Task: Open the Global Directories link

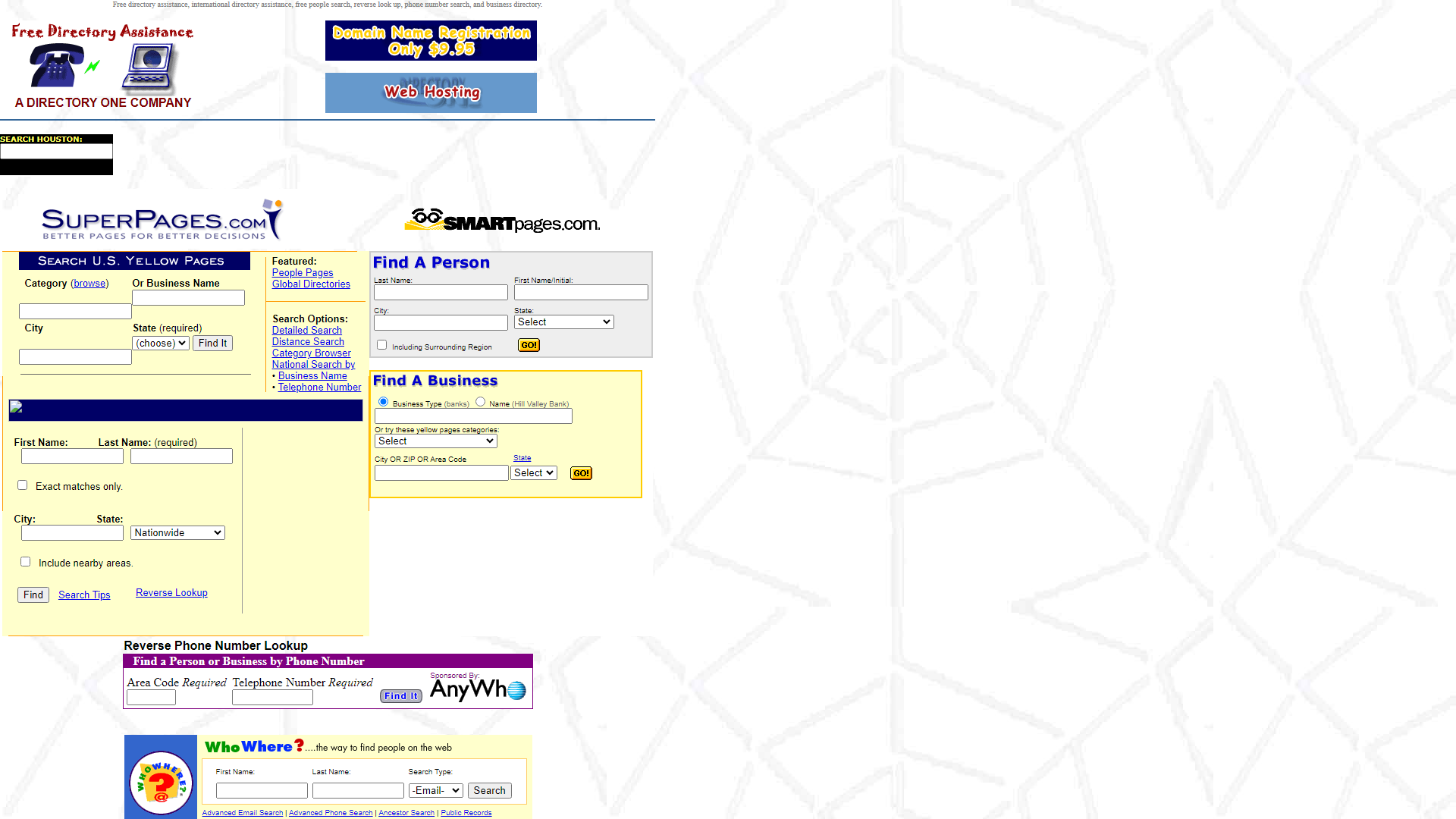Action: pos(311,284)
